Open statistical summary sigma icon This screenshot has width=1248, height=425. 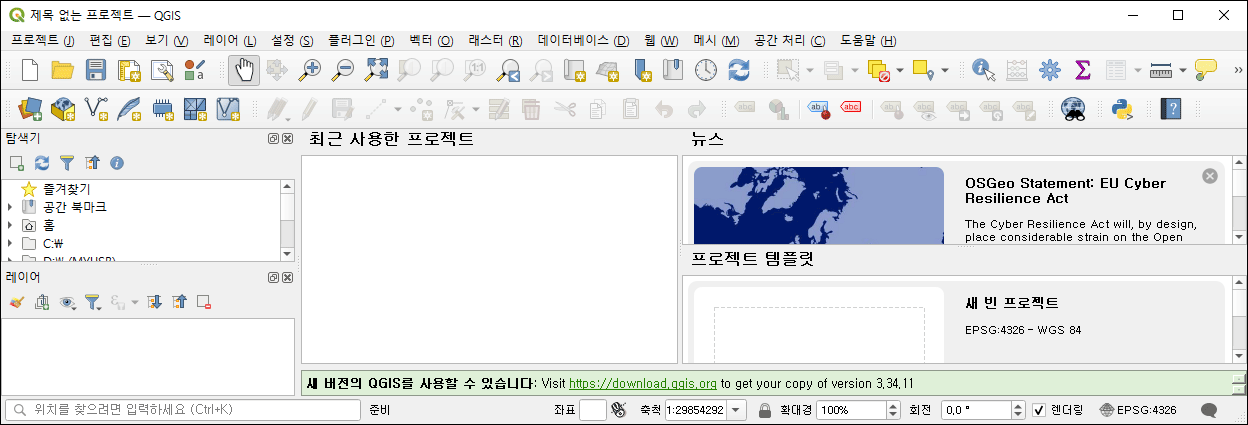tap(1082, 70)
